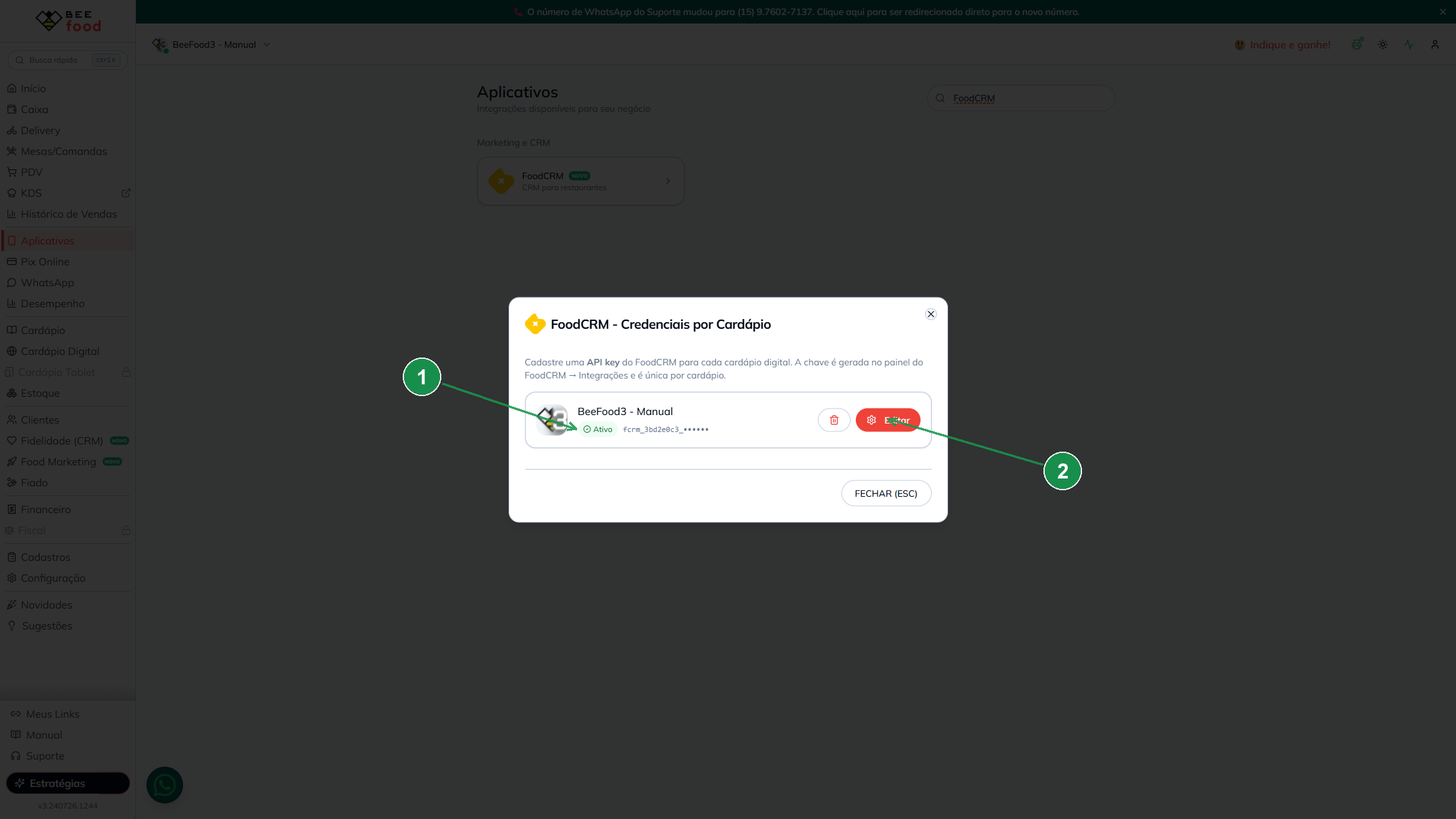
Task: Click the FoodCRM search field
Action: click(1021, 98)
